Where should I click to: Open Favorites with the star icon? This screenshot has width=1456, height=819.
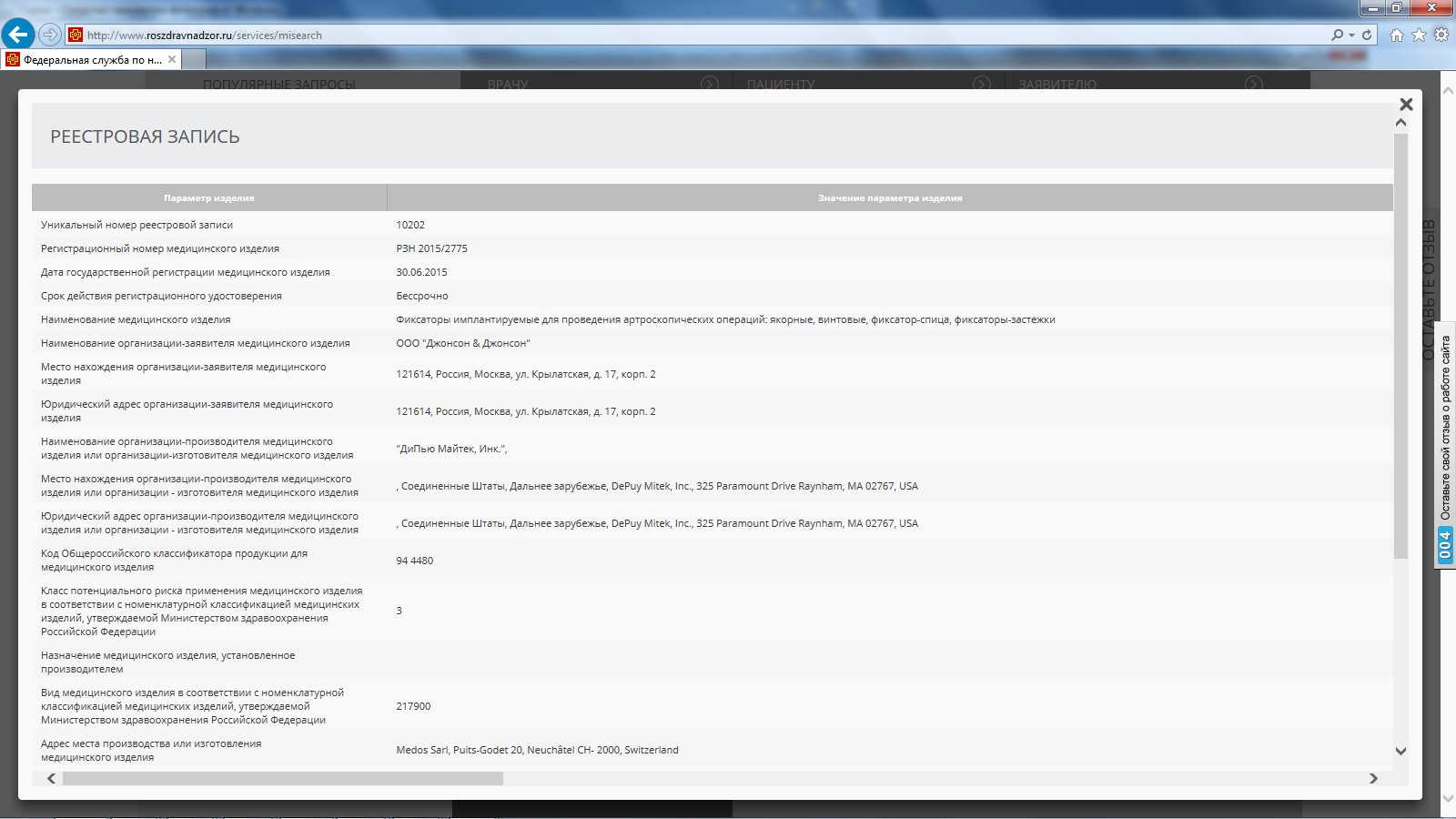[x=1419, y=35]
